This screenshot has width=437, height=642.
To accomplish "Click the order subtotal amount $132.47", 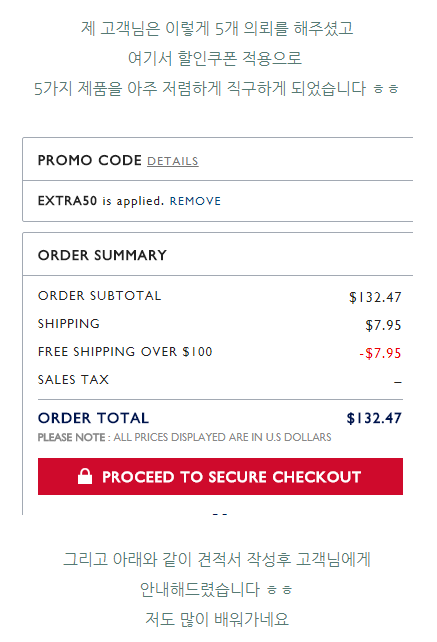I will click(x=375, y=297).
